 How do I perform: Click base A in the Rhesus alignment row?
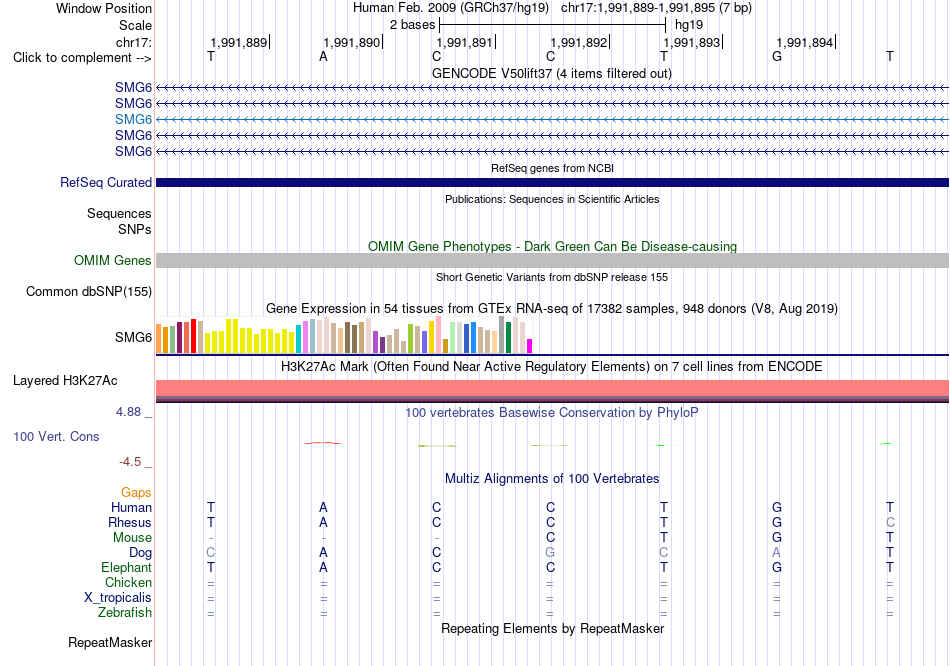(x=324, y=522)
